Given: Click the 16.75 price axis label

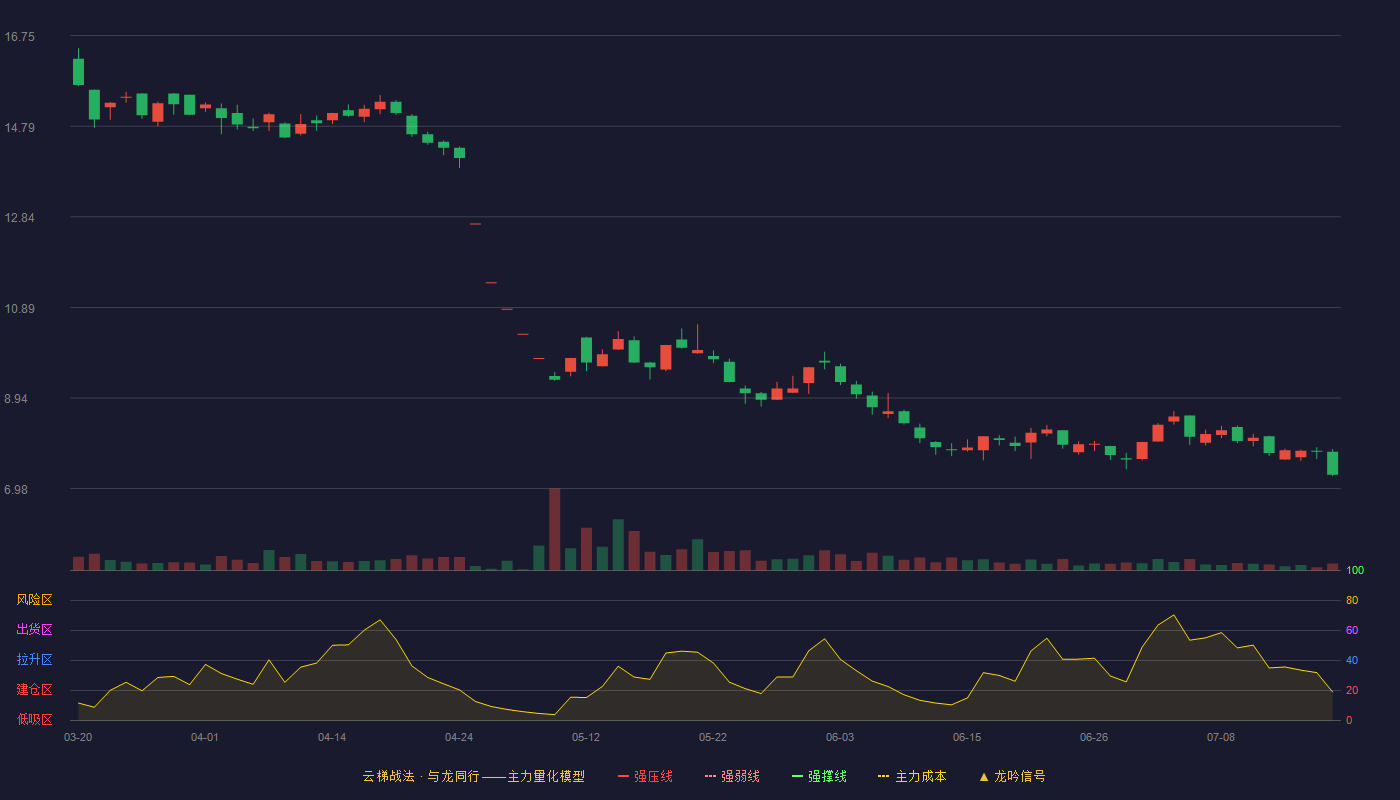Looking at the screenshot, I should [x=19, y=37].
